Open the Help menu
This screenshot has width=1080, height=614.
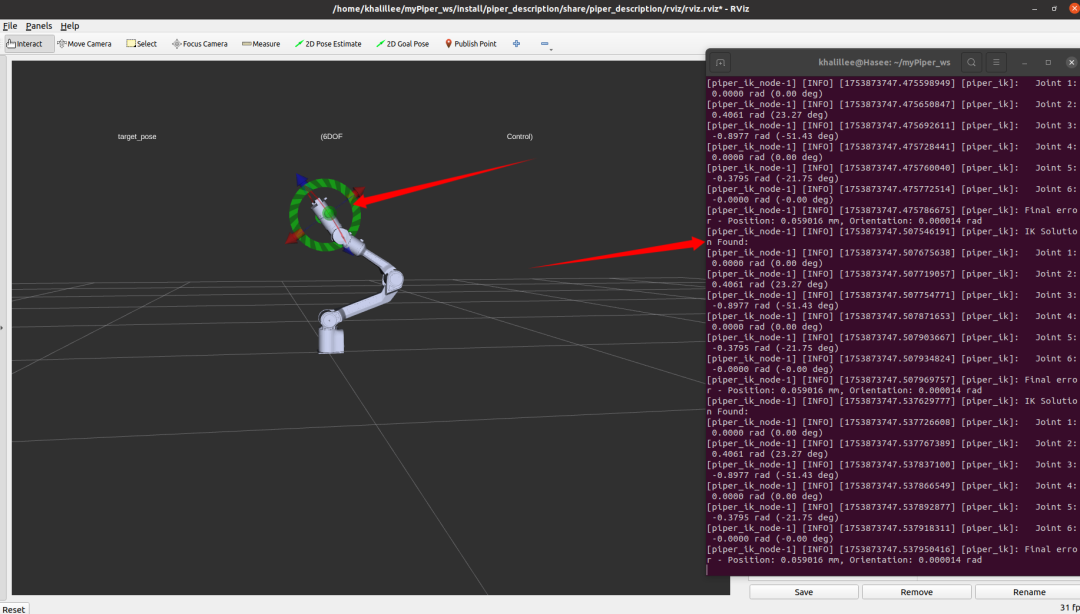pos(70,26)
